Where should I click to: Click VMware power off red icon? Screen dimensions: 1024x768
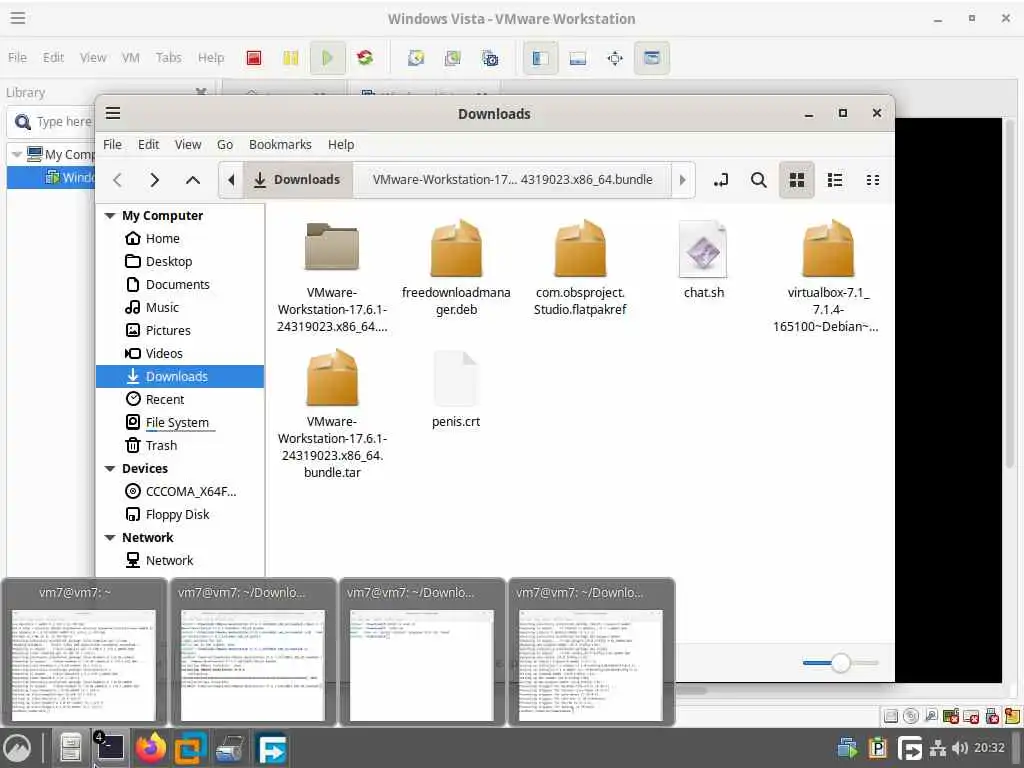coord(254,58)
